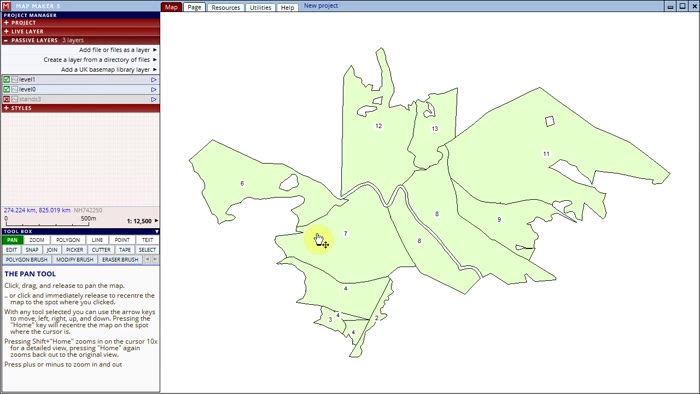
Task: Select the SNAP tool
Action: (32, 250)
